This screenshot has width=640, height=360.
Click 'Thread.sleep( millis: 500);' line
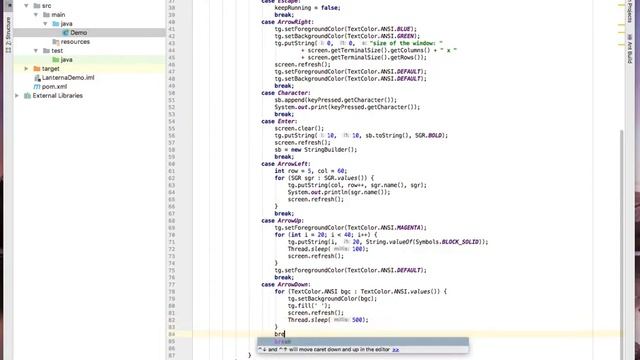point(328,320)
